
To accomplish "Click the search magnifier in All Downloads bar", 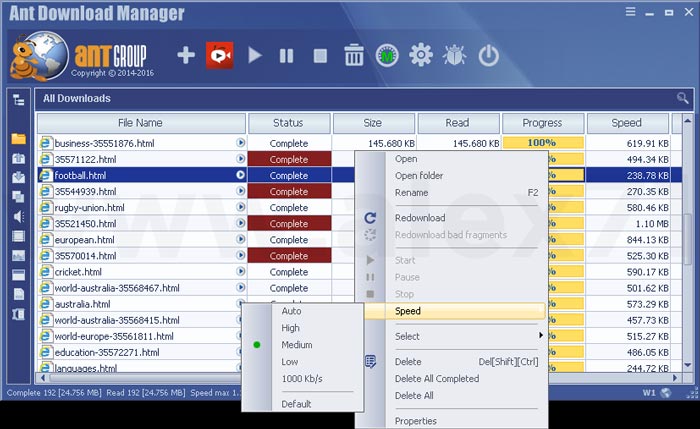I will pos(682,98).
